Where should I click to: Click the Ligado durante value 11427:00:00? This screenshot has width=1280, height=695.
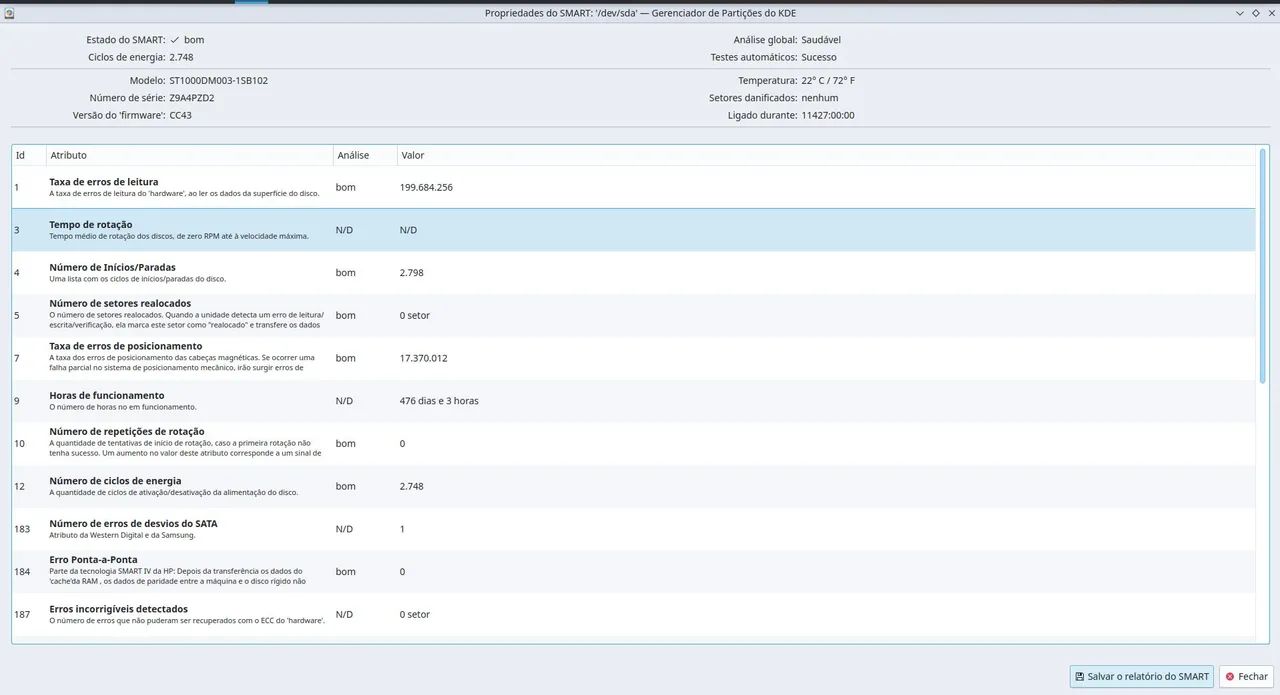(x=828, y=115)
